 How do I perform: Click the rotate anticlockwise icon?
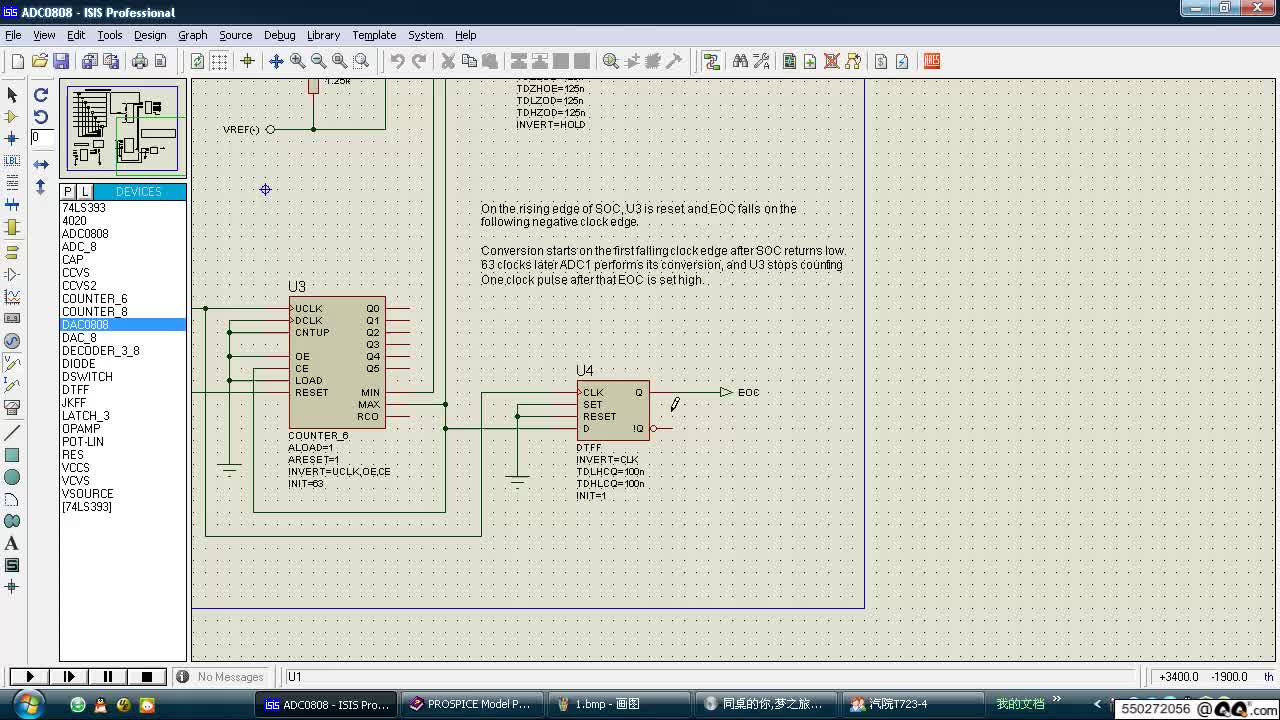coord(41,117)
